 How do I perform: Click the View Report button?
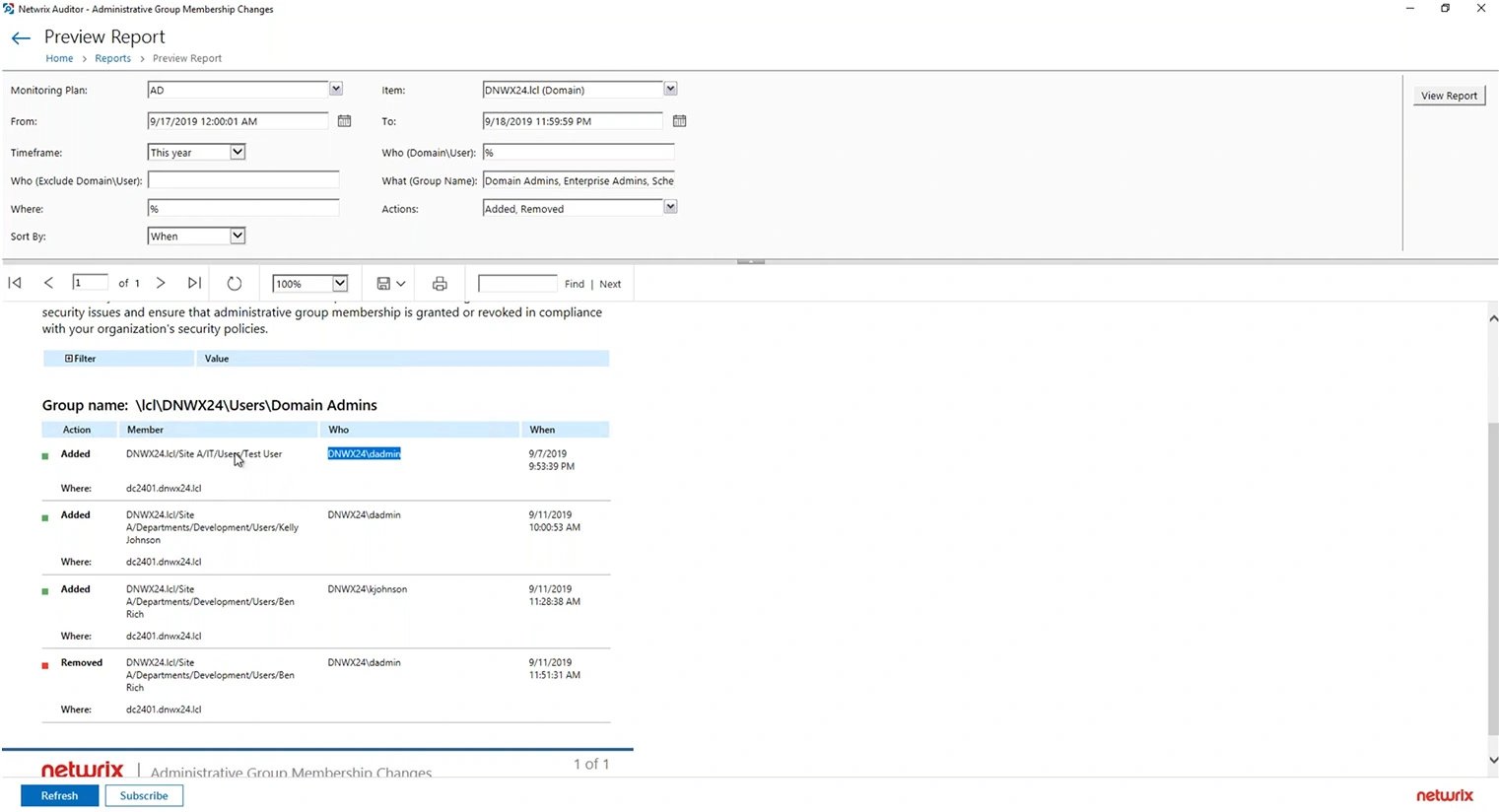point(1448,95)
